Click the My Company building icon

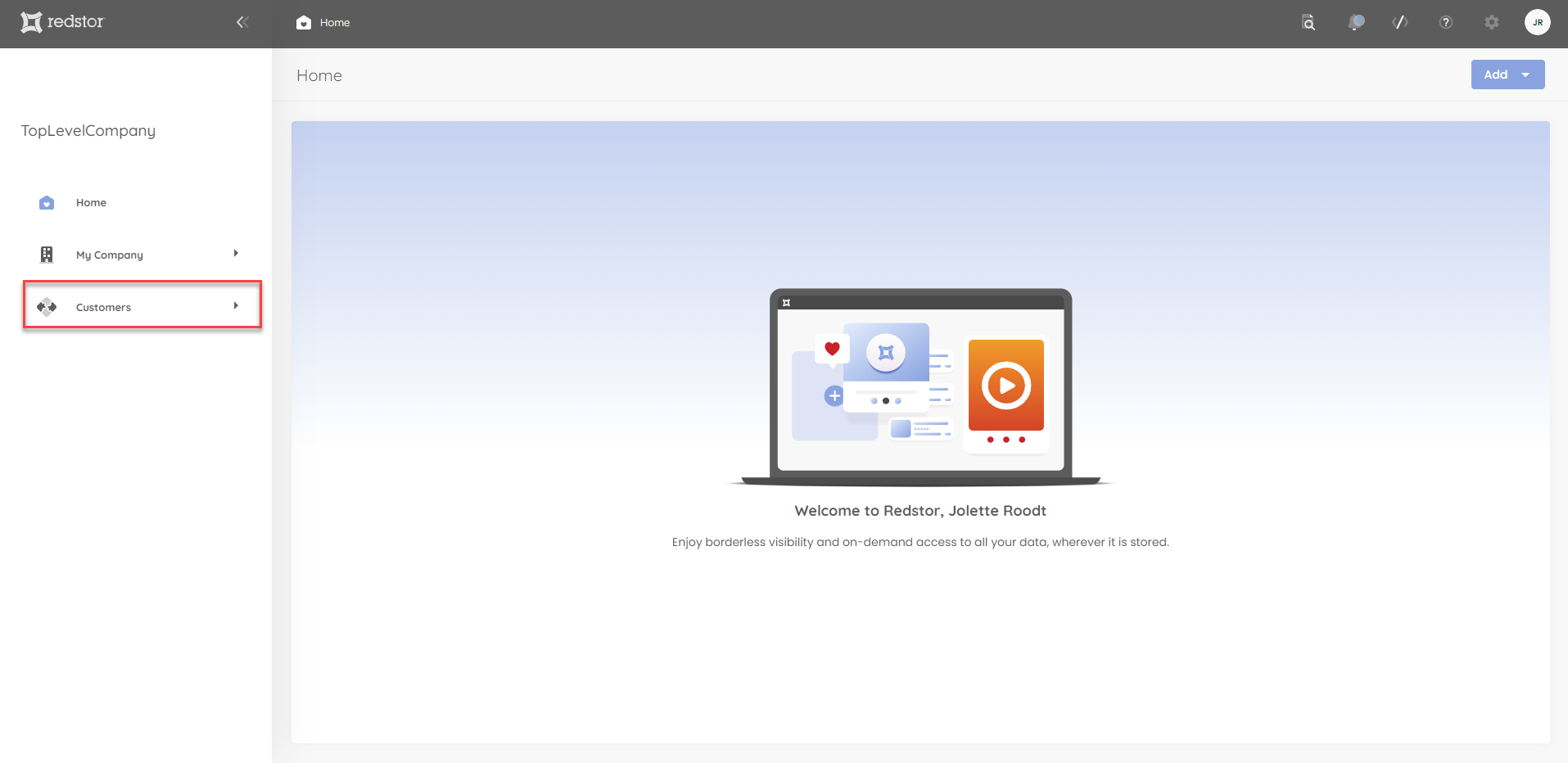(47, 255)
